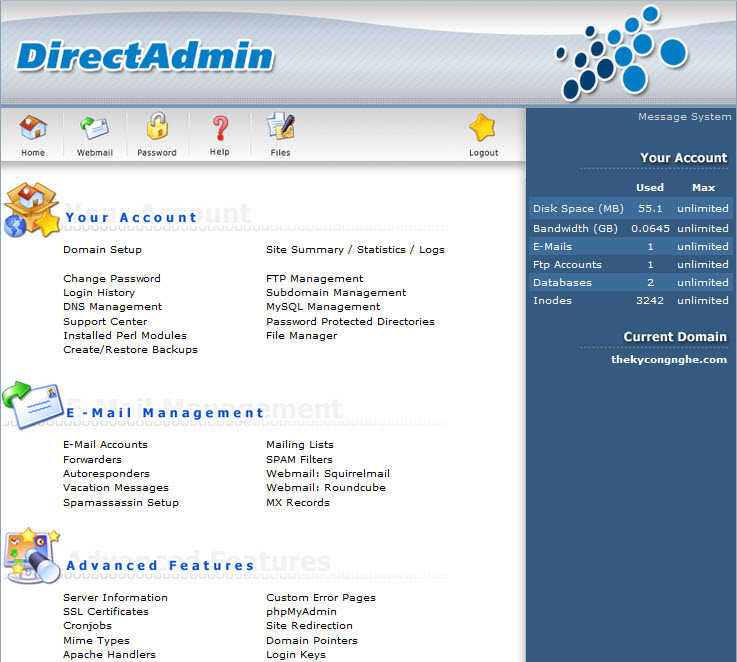Click Ftp Accounts row label
This screenshot has height=662, width=737.
pos(567,265)
